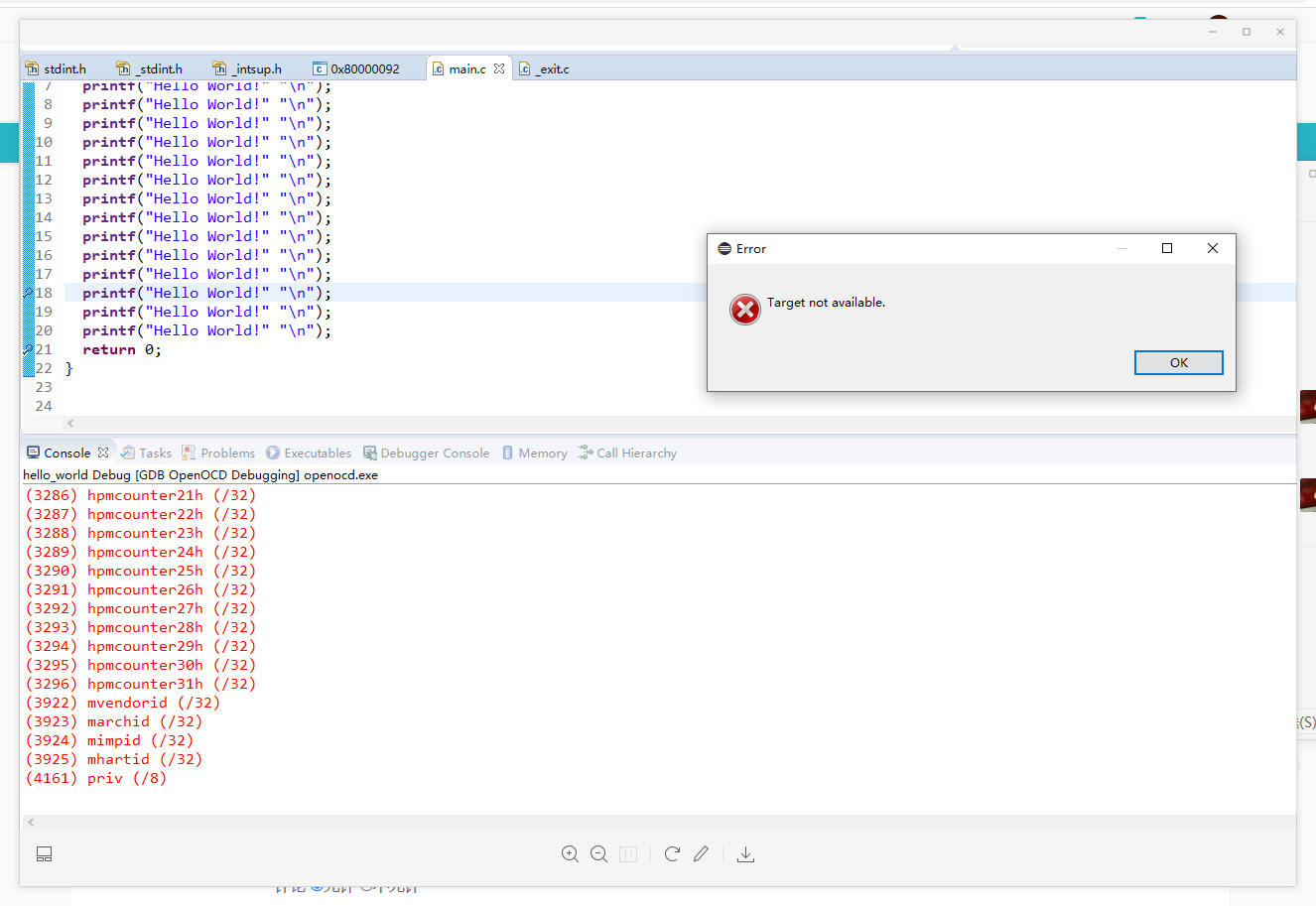1316x906 pixels.
Task: Open the _intsup.h editor tab
Action: [x=247, y=68]
